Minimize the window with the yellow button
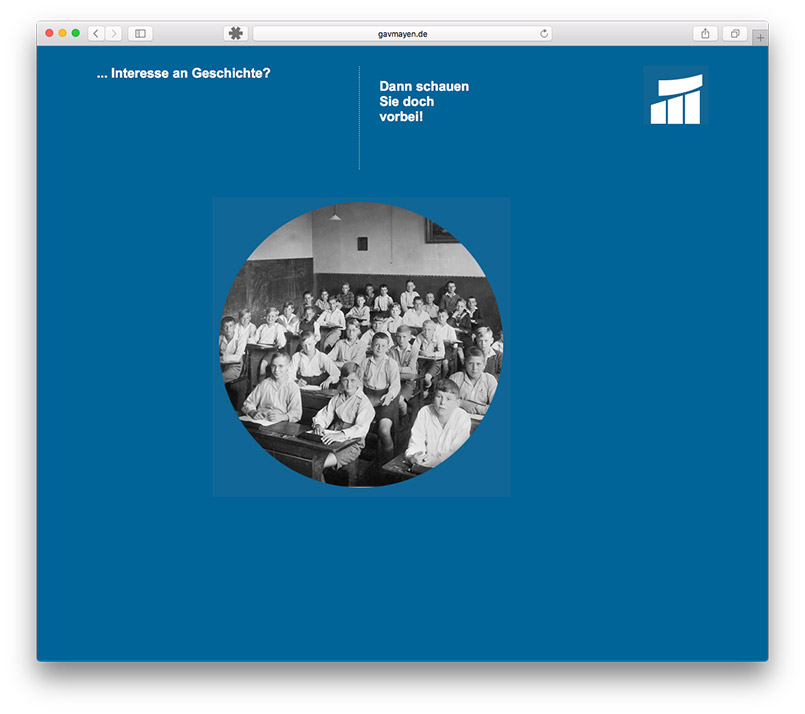 click(62, 33)
